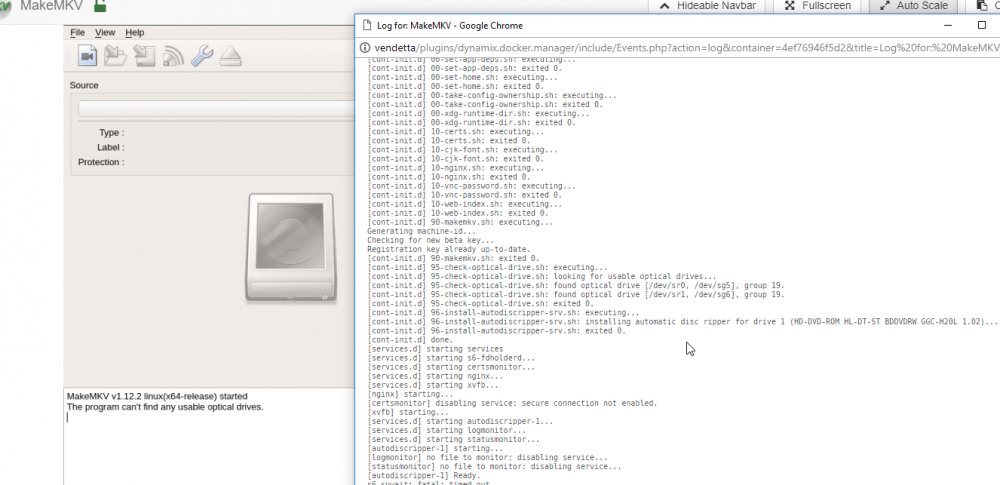Click '90-makemkv.sh: exited 0.' log line
This screenshot has height=485, width=1000.
pyautogui.click(x=455, y=258)
